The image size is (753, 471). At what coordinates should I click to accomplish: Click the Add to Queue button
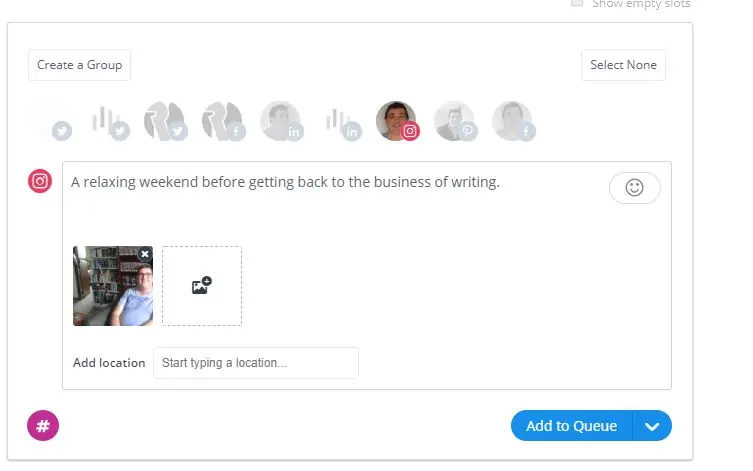pos(571,426)
